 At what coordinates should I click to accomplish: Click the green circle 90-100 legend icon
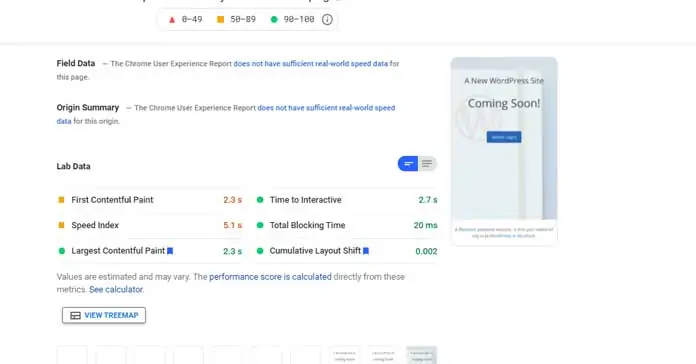point(274,20)
